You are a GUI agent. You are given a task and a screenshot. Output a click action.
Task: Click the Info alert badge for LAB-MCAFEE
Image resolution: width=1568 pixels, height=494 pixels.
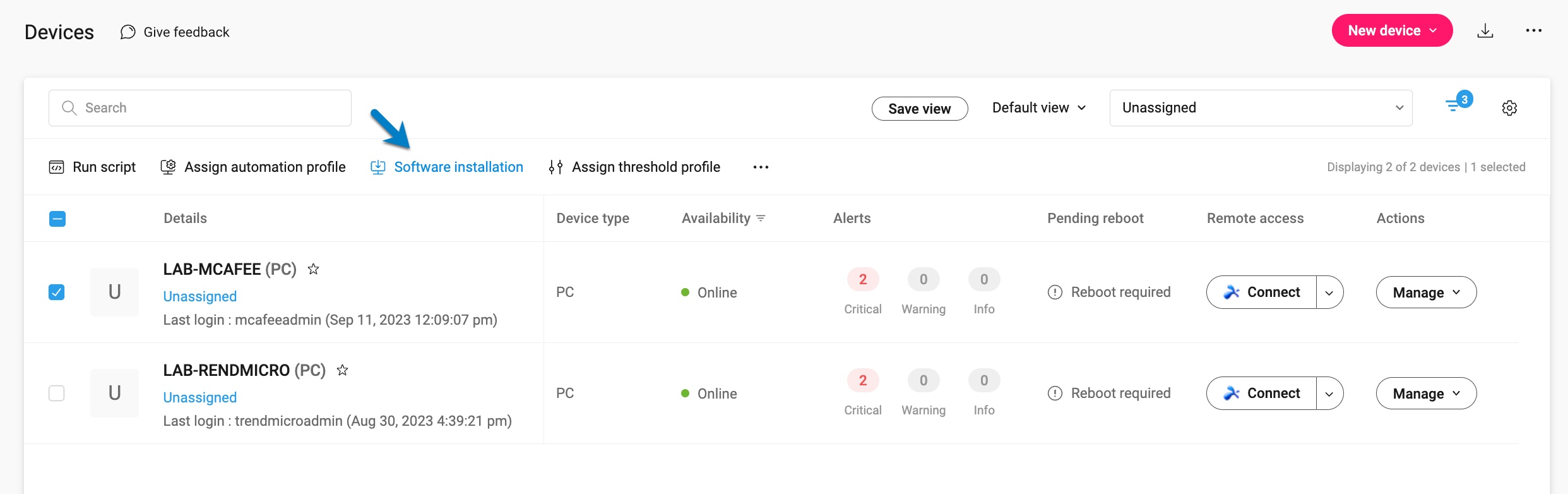[984, 279]
